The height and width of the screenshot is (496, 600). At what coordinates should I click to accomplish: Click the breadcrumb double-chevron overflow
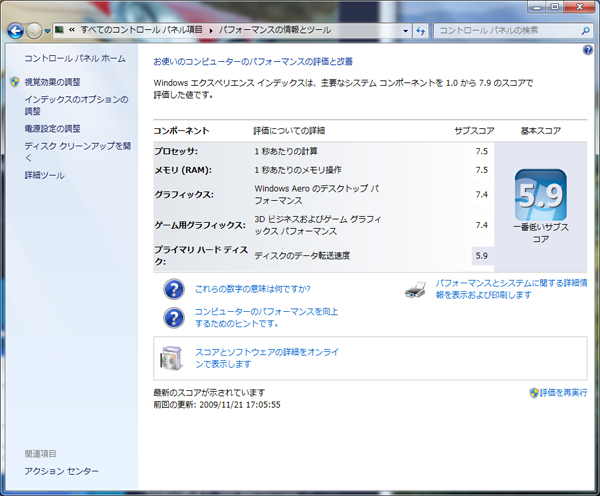[72, 29]
